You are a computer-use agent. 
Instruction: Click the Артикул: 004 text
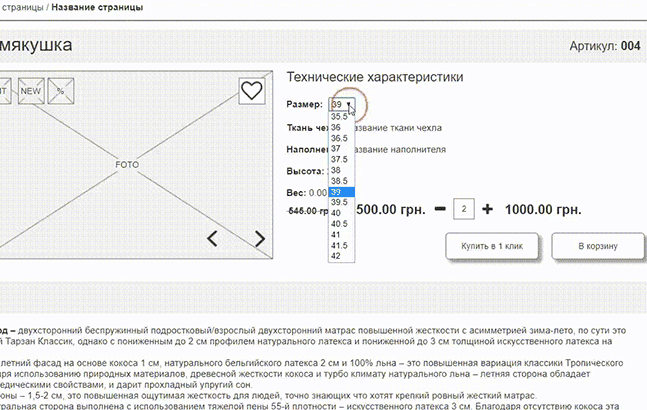tap(605, 46)
